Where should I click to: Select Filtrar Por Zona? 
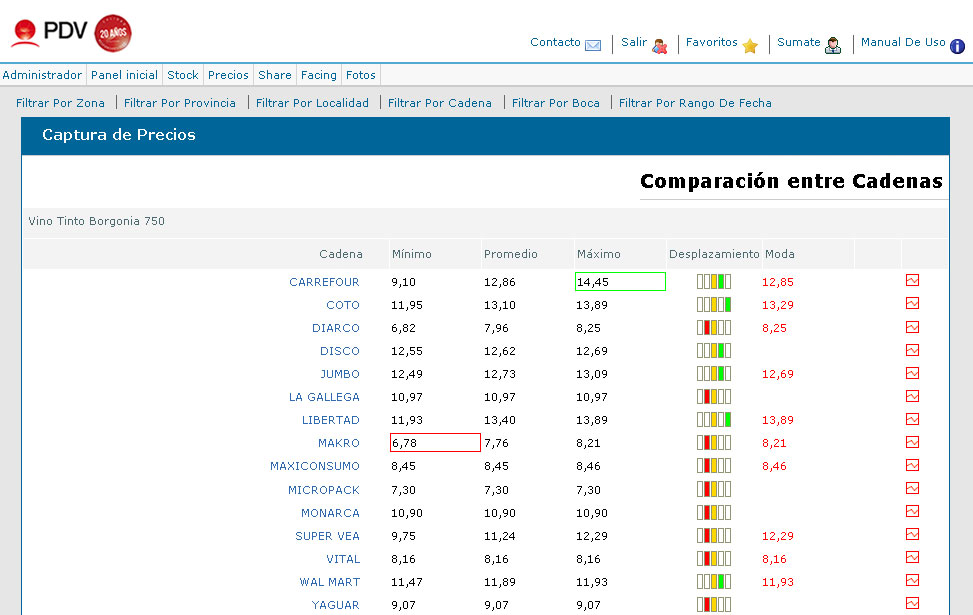pyautogui.click(x=60, y=103)
